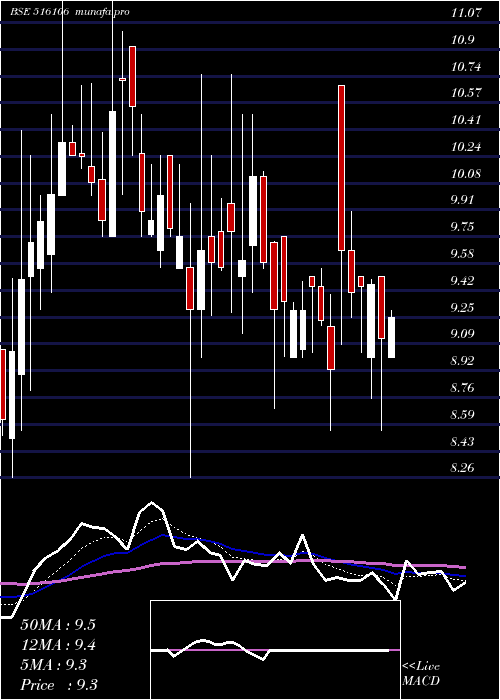Click the 9.75 price axis label
500x700 pixels.
(462, 227)
